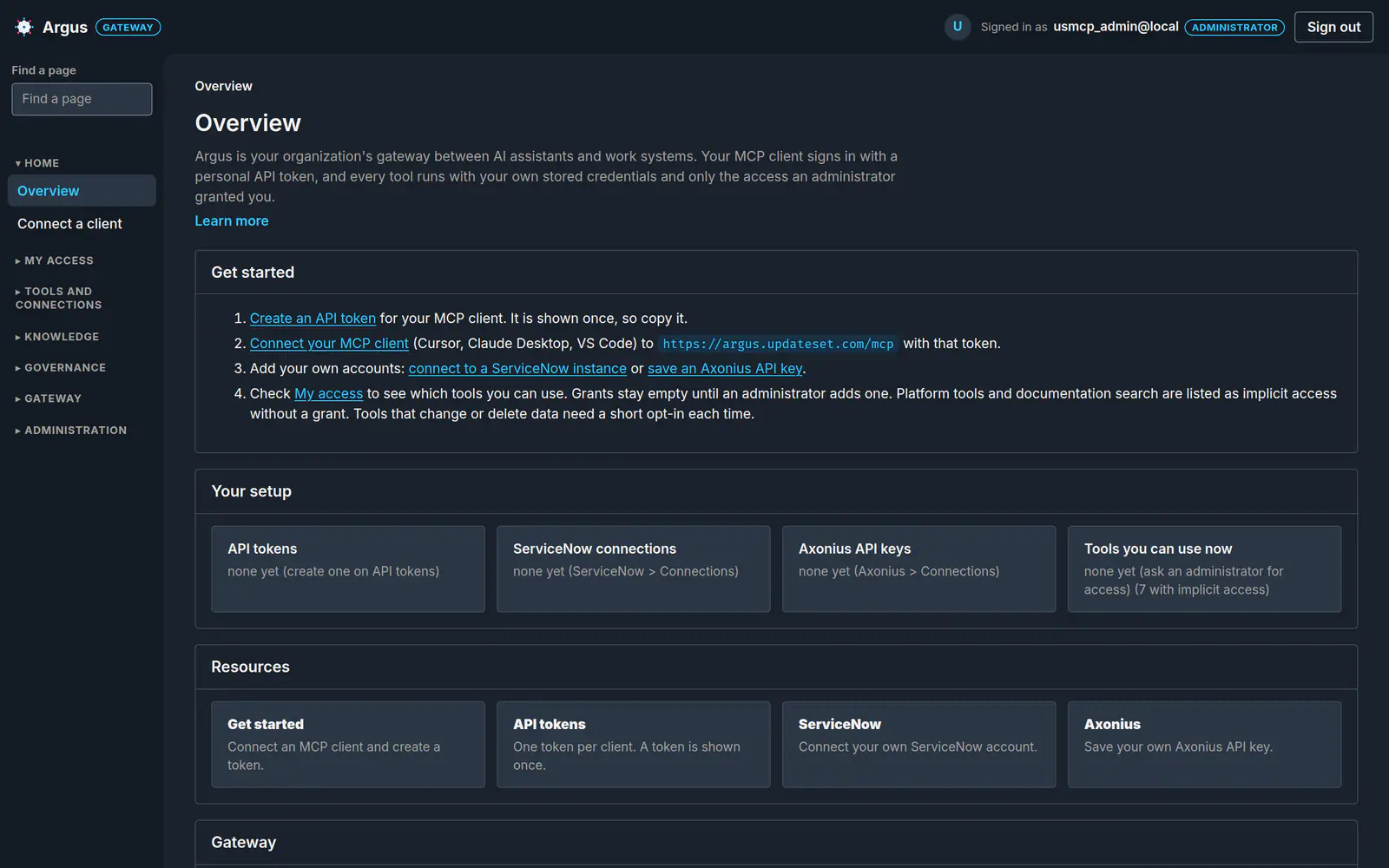Click the usmcp_admin@local username
1389x868 pixels.
coord(1116,27)
